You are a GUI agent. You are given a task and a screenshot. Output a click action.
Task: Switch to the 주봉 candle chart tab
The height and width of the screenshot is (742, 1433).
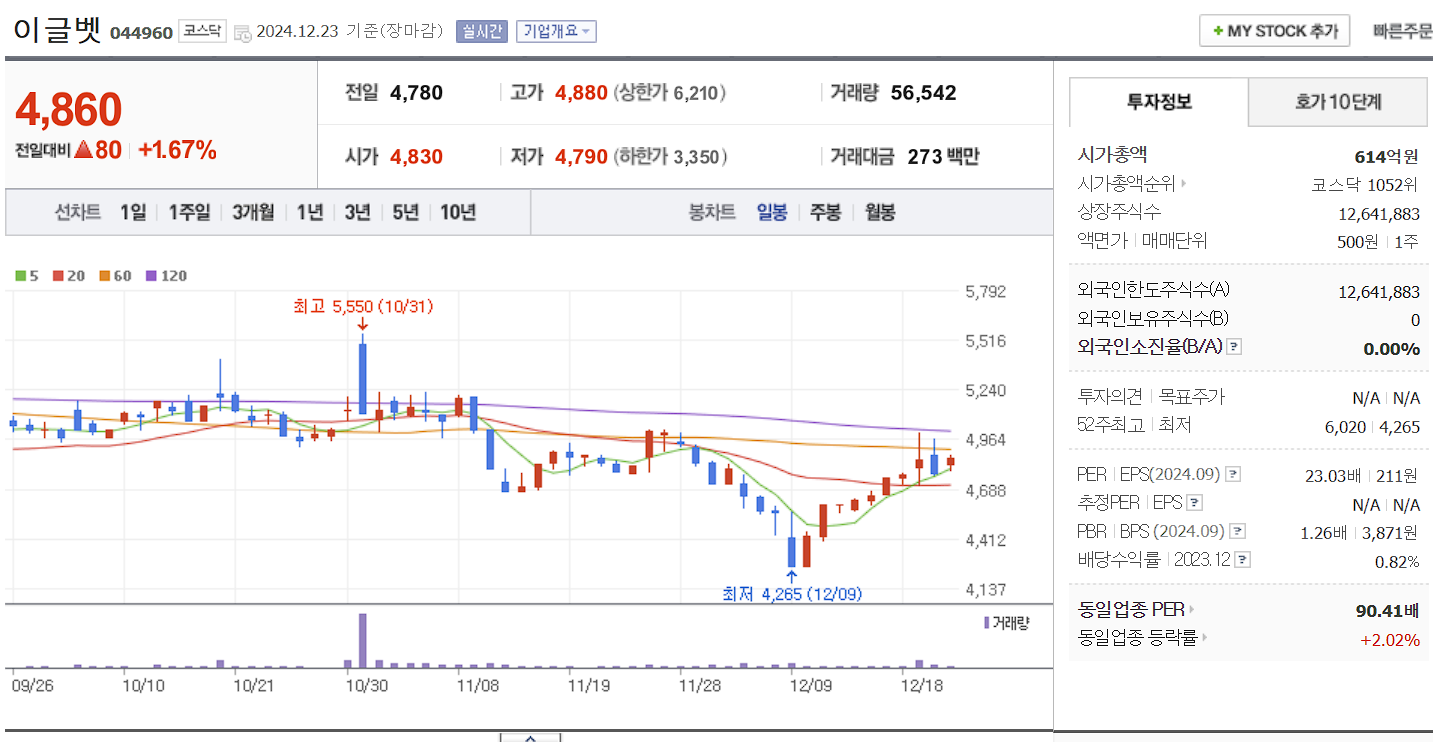click(825, 213)
